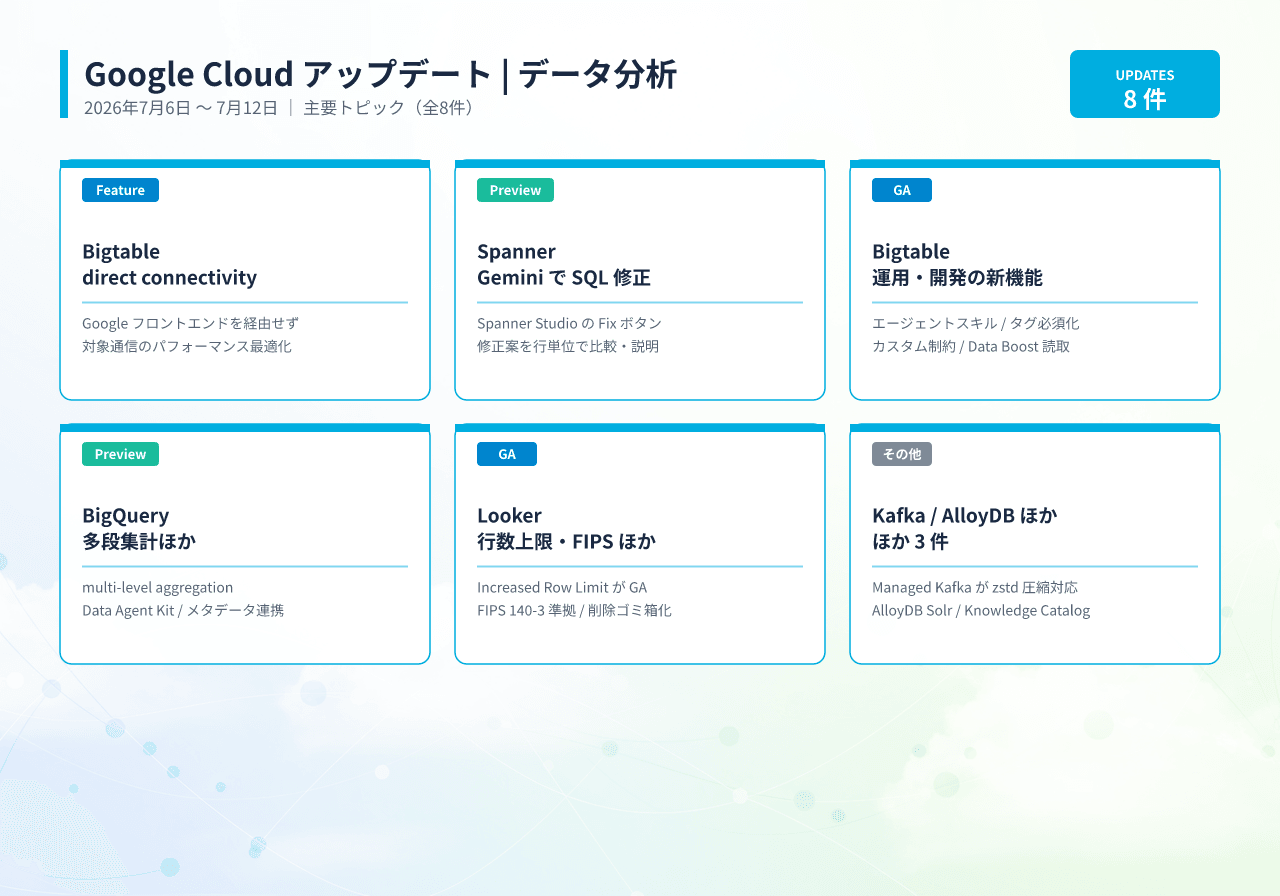Click the text 'Managed Kafka が zstd 圧縮対応'
The image size is (1280, 896).
[975, 587]
